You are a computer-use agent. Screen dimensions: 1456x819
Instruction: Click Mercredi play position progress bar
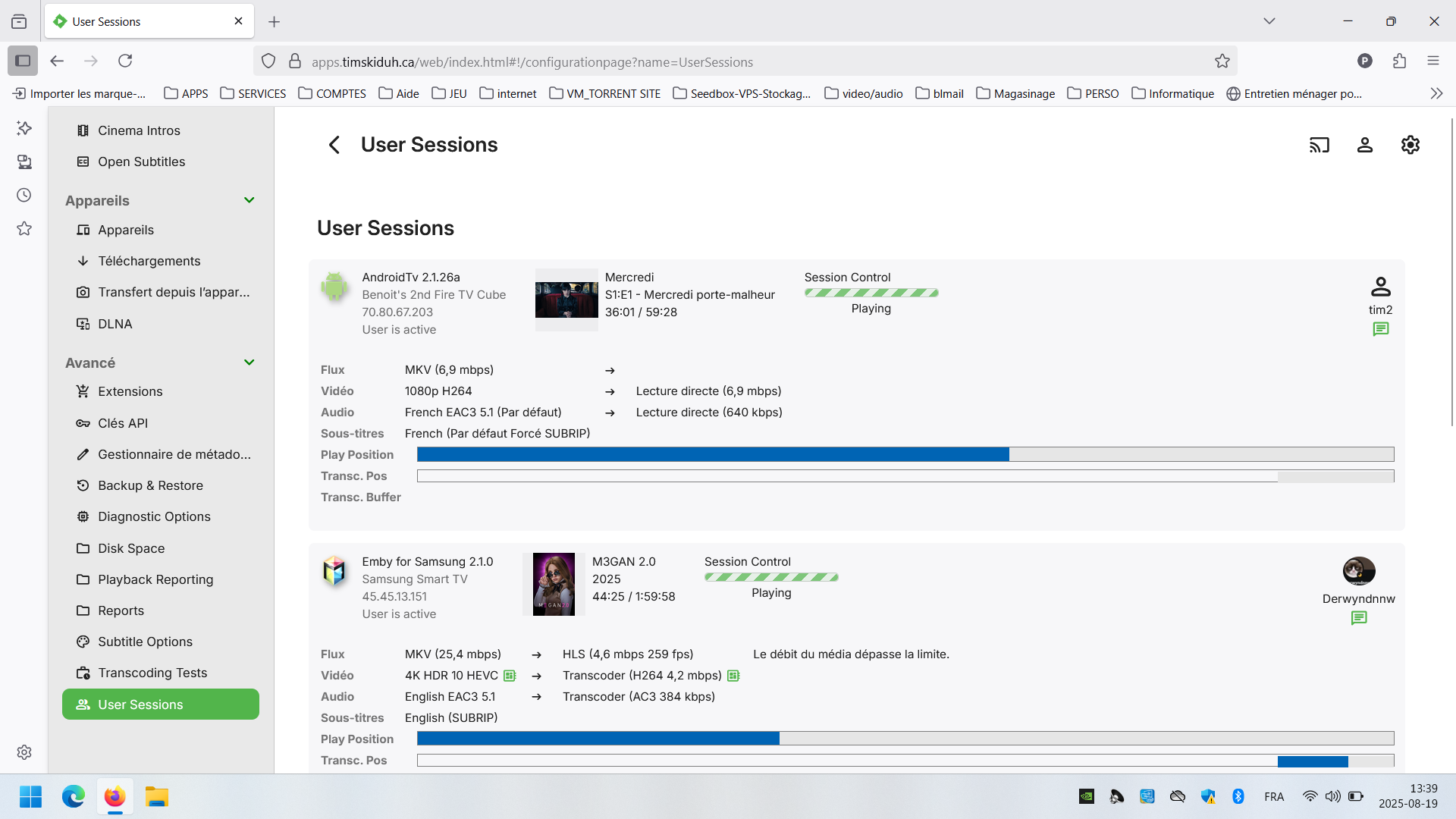point(905,454)
